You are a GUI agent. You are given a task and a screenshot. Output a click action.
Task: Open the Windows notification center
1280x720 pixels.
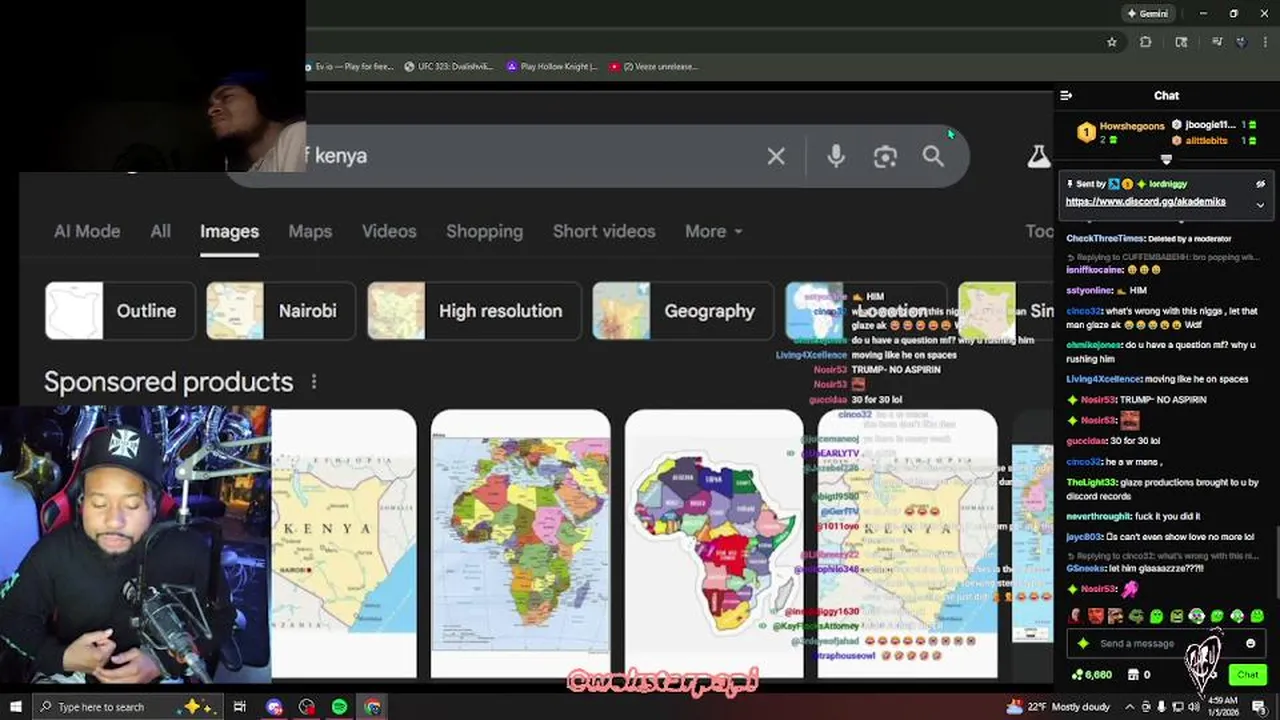coord(1260,707)
